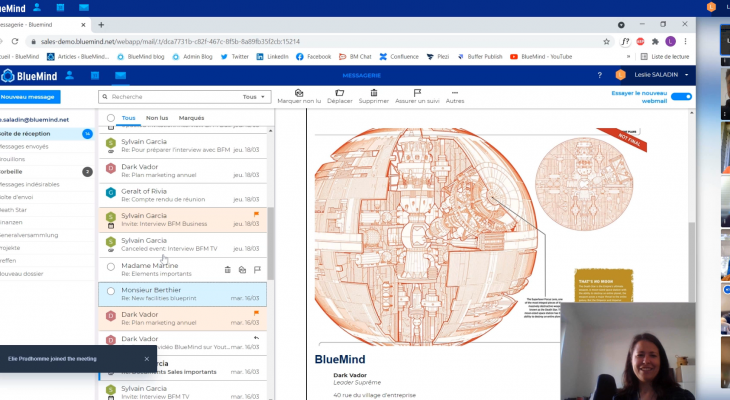
Task: Click the f? extension icon
Action: [625, 41]
